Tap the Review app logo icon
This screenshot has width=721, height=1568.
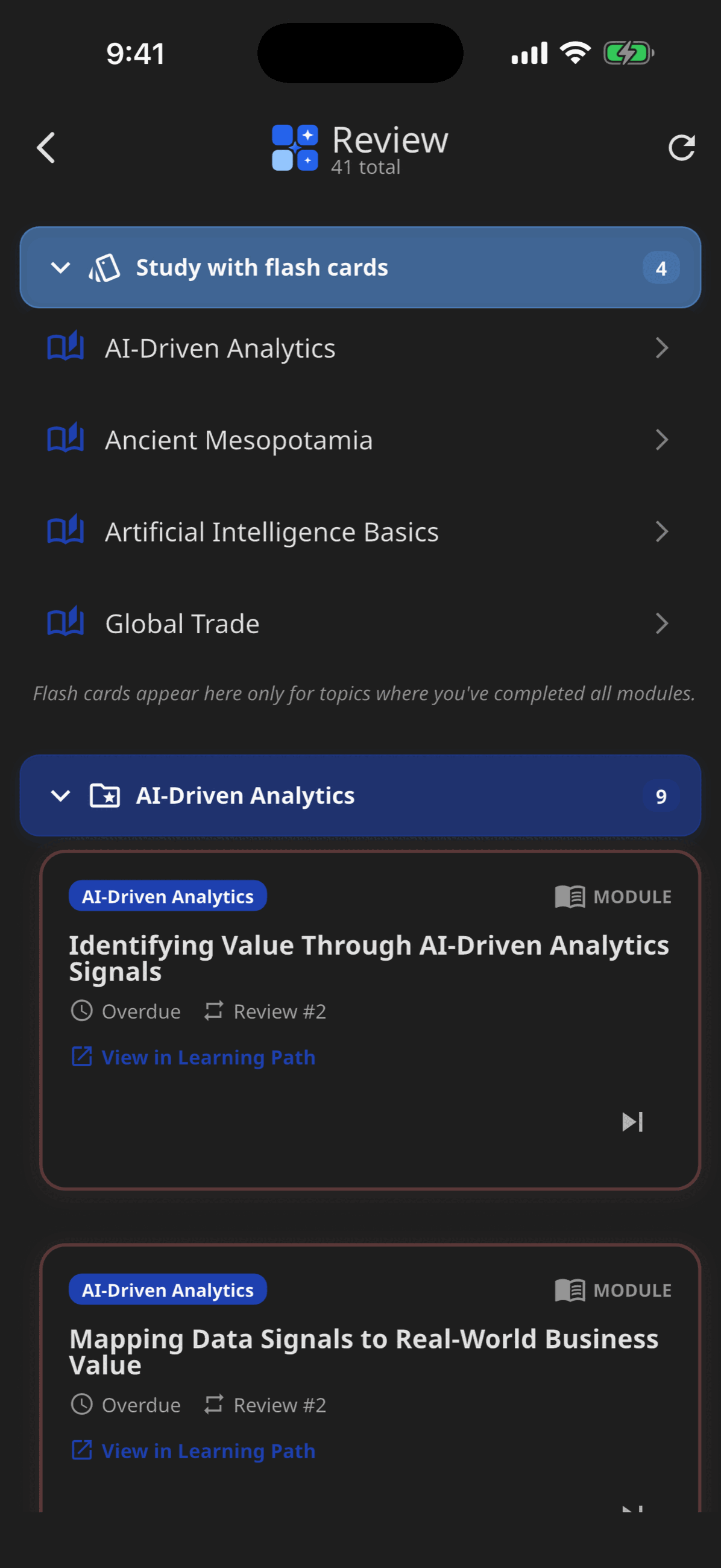(x=294, y=148)
